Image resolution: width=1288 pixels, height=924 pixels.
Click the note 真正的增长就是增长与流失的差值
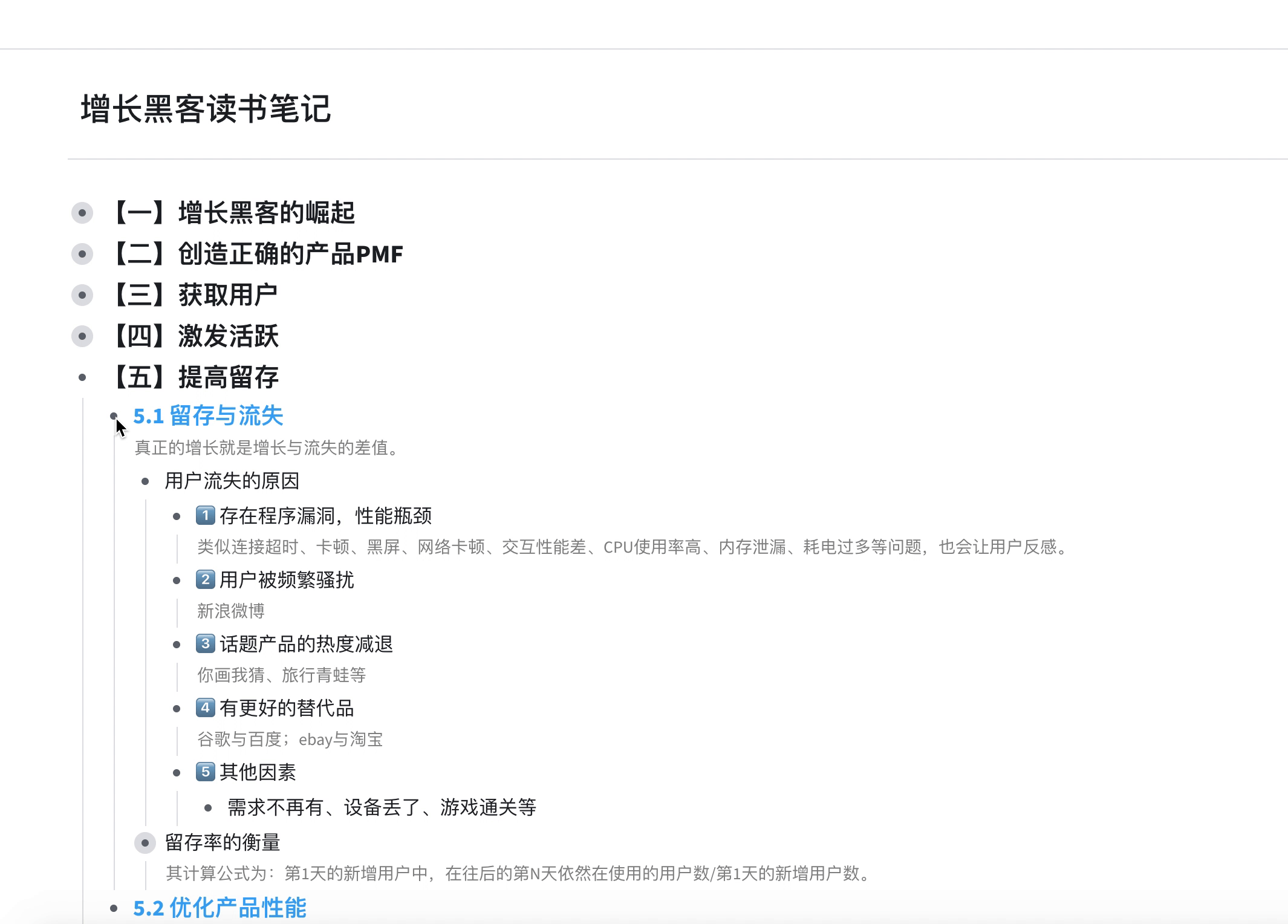[266, 448]
